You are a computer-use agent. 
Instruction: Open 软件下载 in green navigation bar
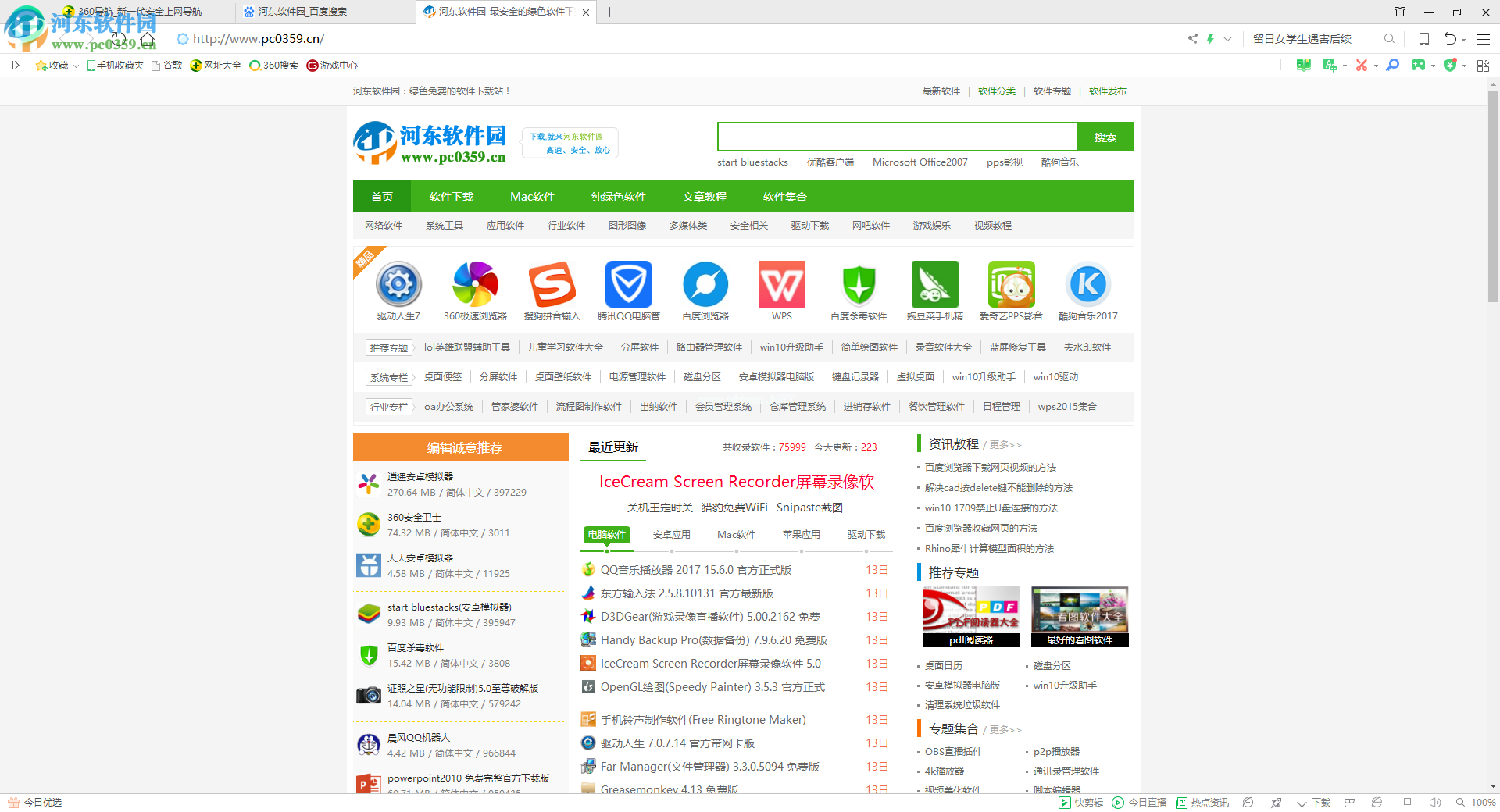pos(452,197)
